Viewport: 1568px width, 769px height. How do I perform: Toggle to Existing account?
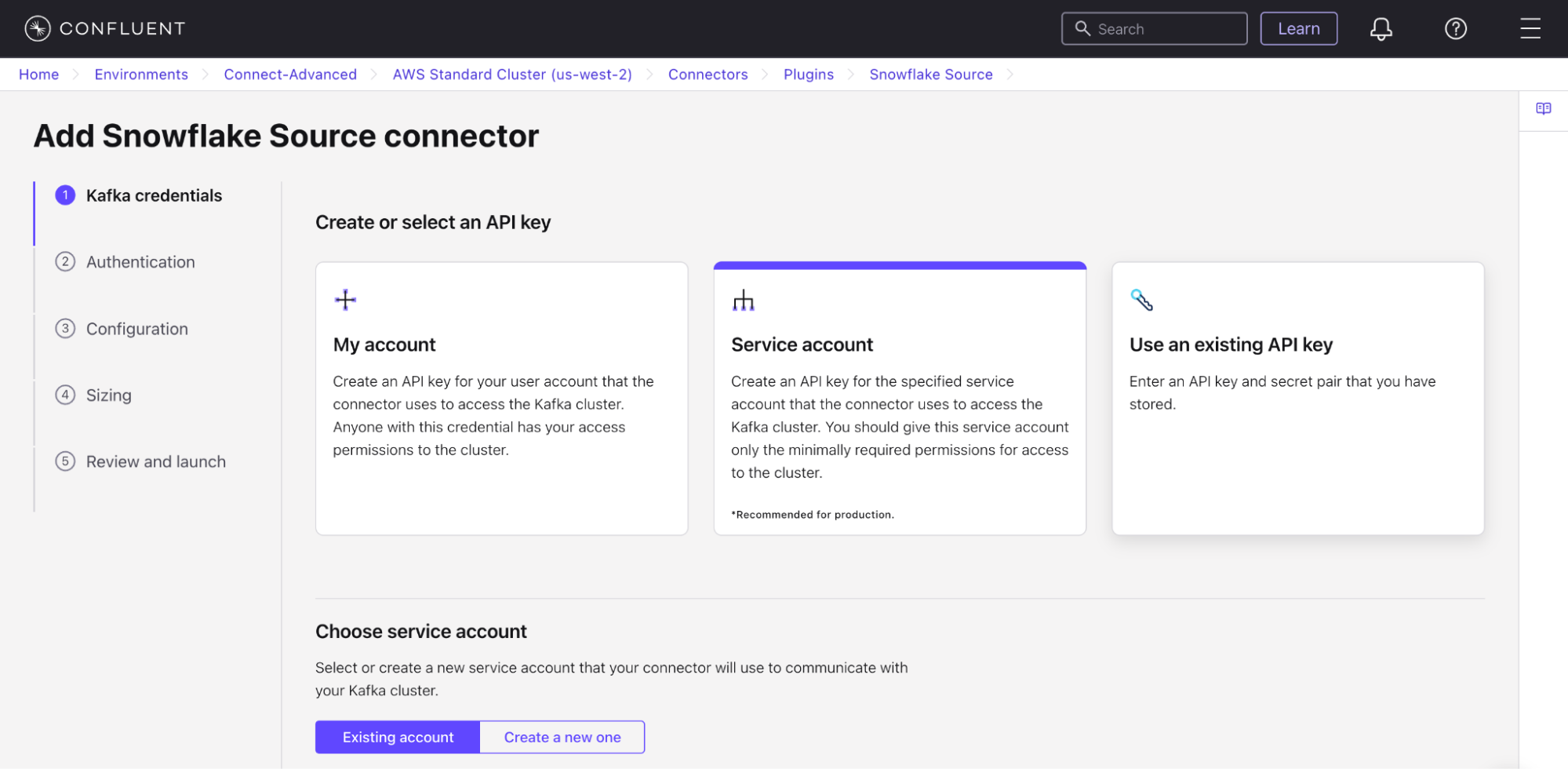coord(398,737)
